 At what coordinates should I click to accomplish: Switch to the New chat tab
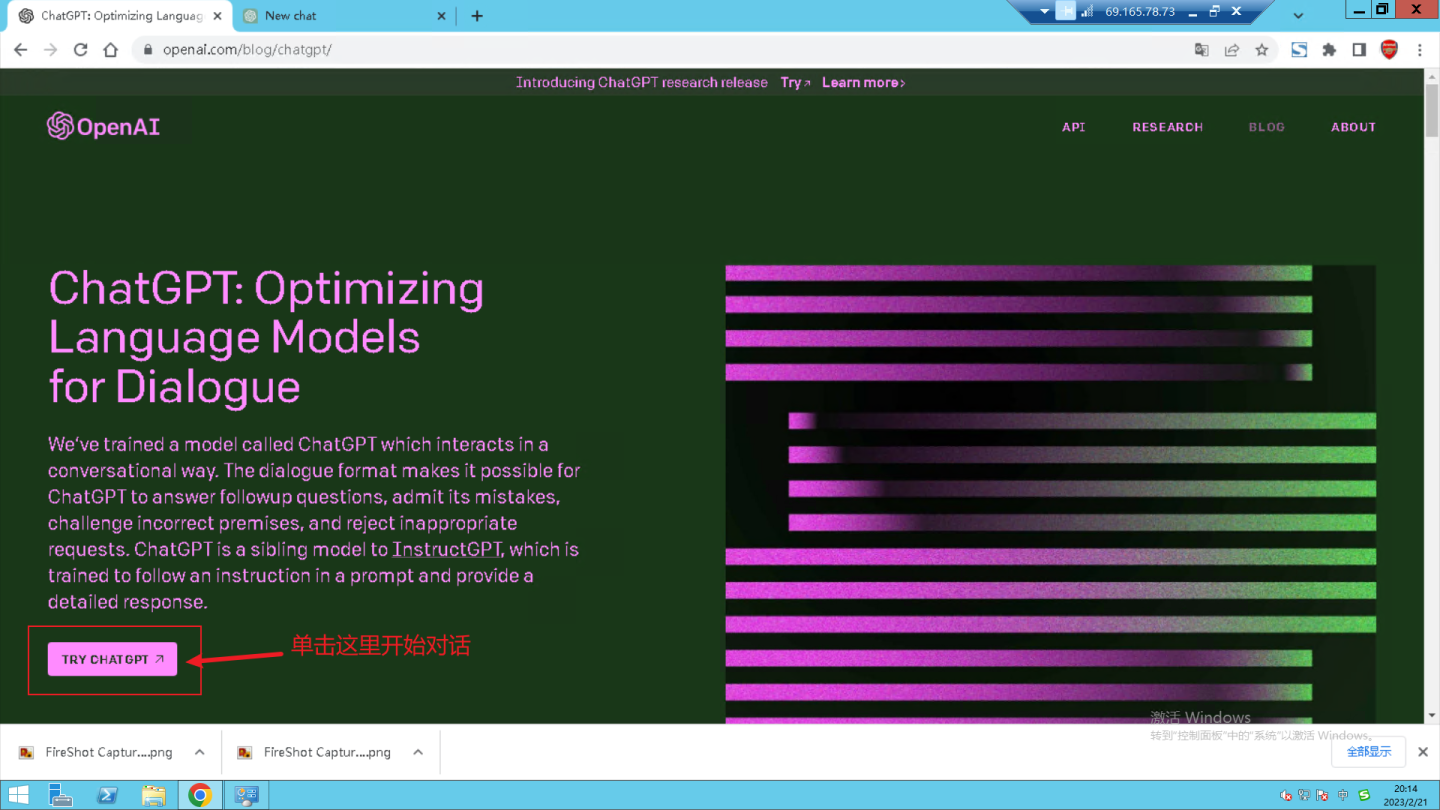[x=345, y=16]
